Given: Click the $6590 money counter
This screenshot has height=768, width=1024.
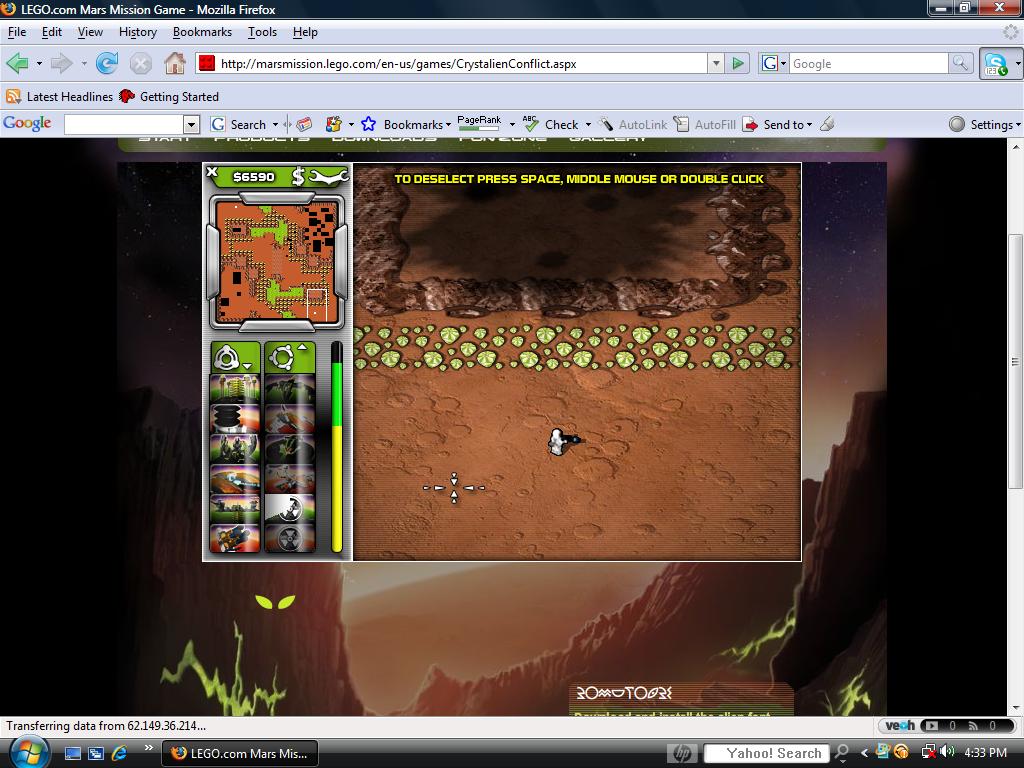Looking at the screenshot, I should tap(254, 177).
